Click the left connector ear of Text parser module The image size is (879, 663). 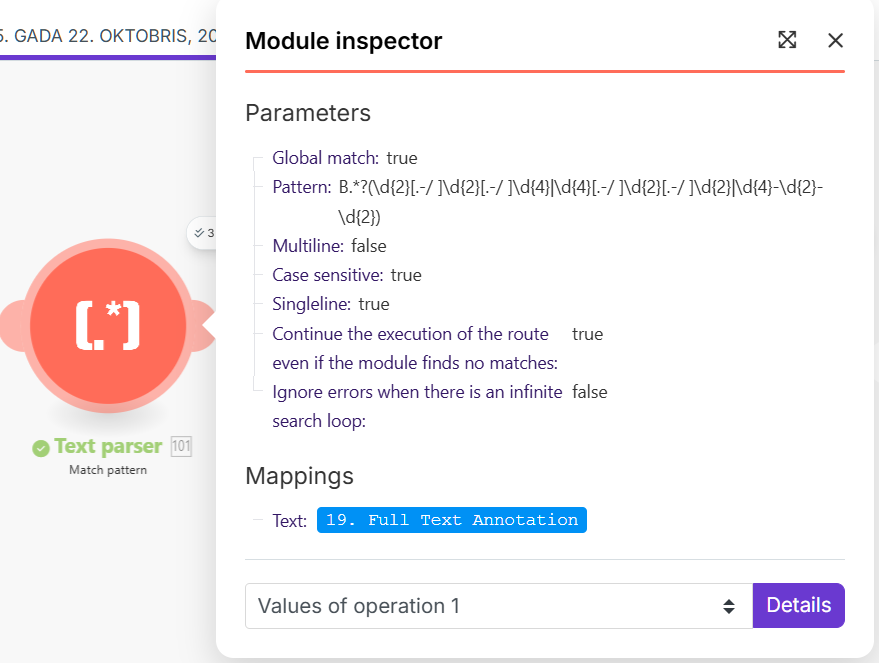coord(13,325)
